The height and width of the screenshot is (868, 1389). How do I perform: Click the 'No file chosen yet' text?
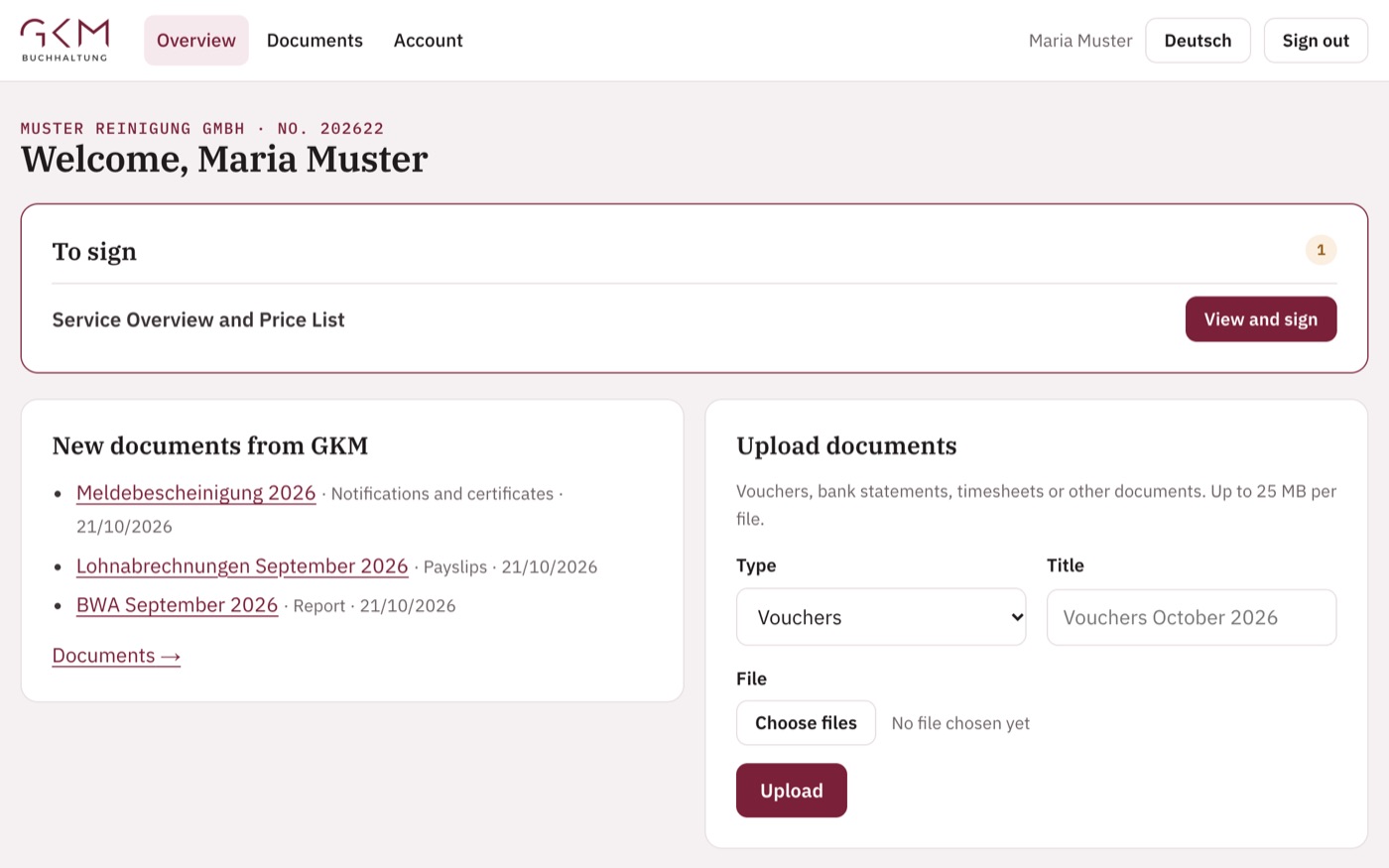pos(960,723)
